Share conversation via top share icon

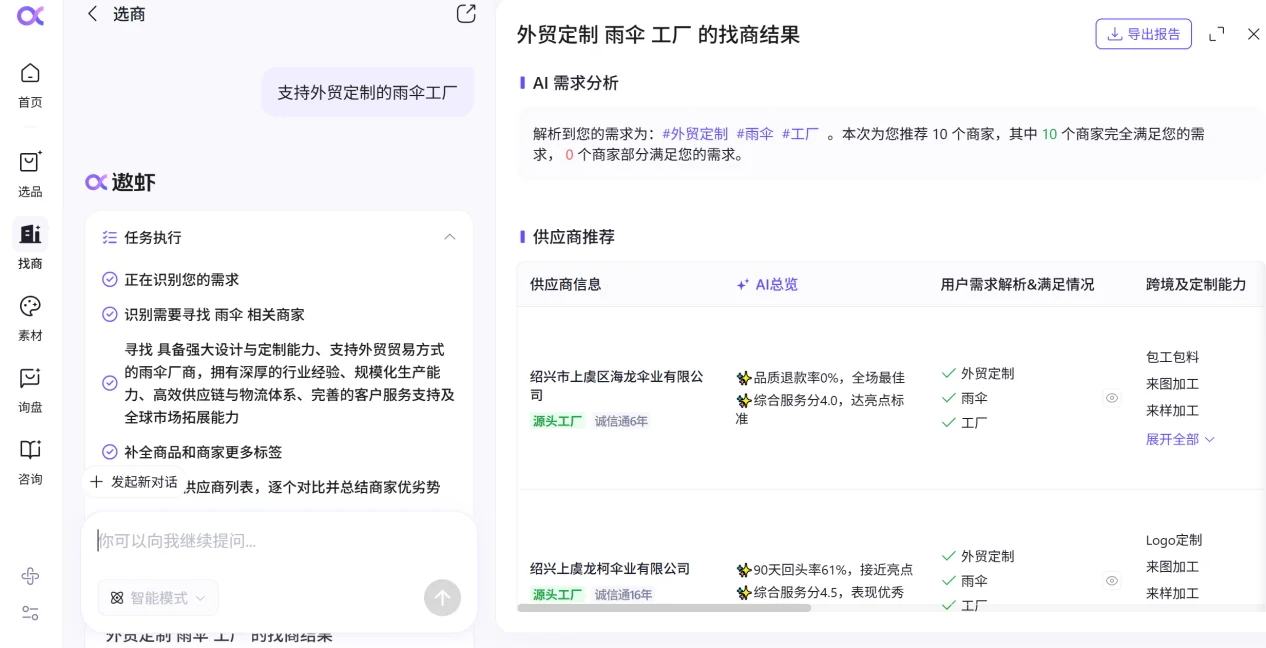466,14
